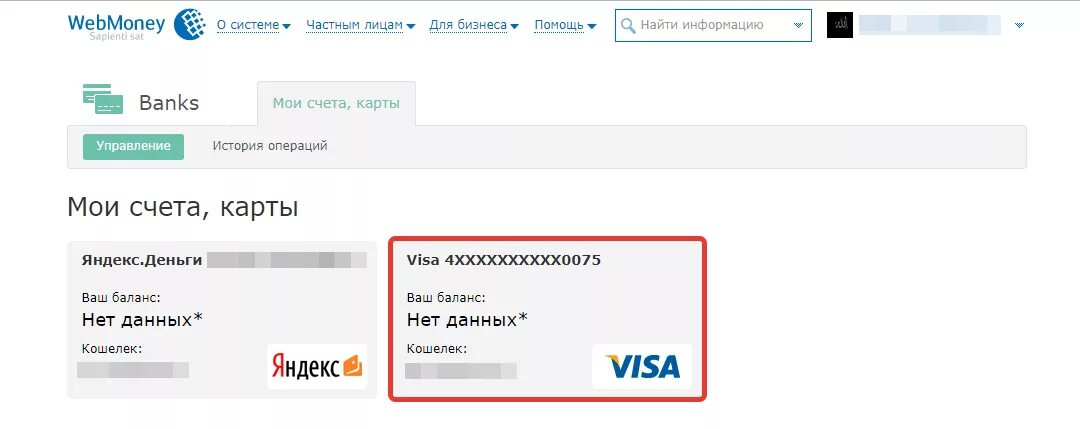Click the black user avatar icon
The height and width of the screenshot is (429, 1080).
[840, 25]
